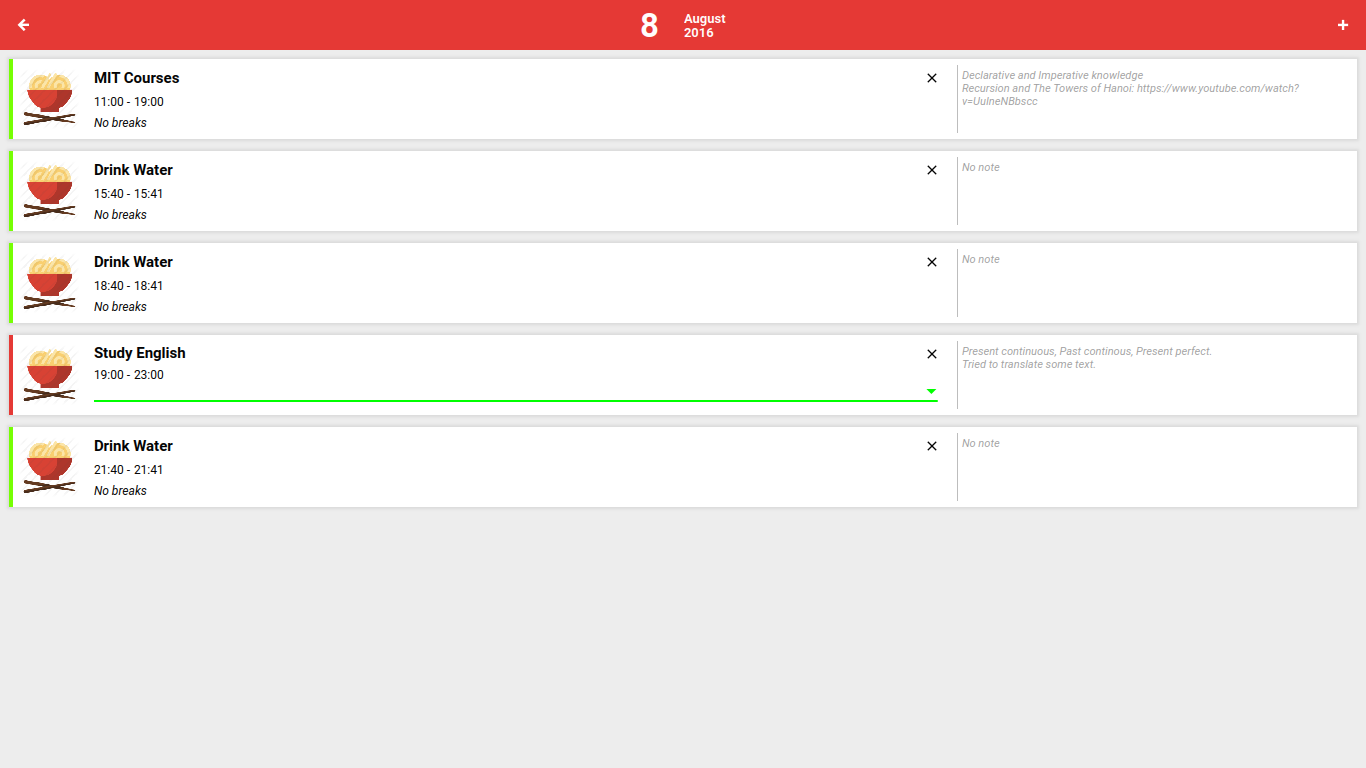Viewport: 1366px width, 768px height.
Task: Remove the 18:40 Drink Water entry
Action: 932,262
